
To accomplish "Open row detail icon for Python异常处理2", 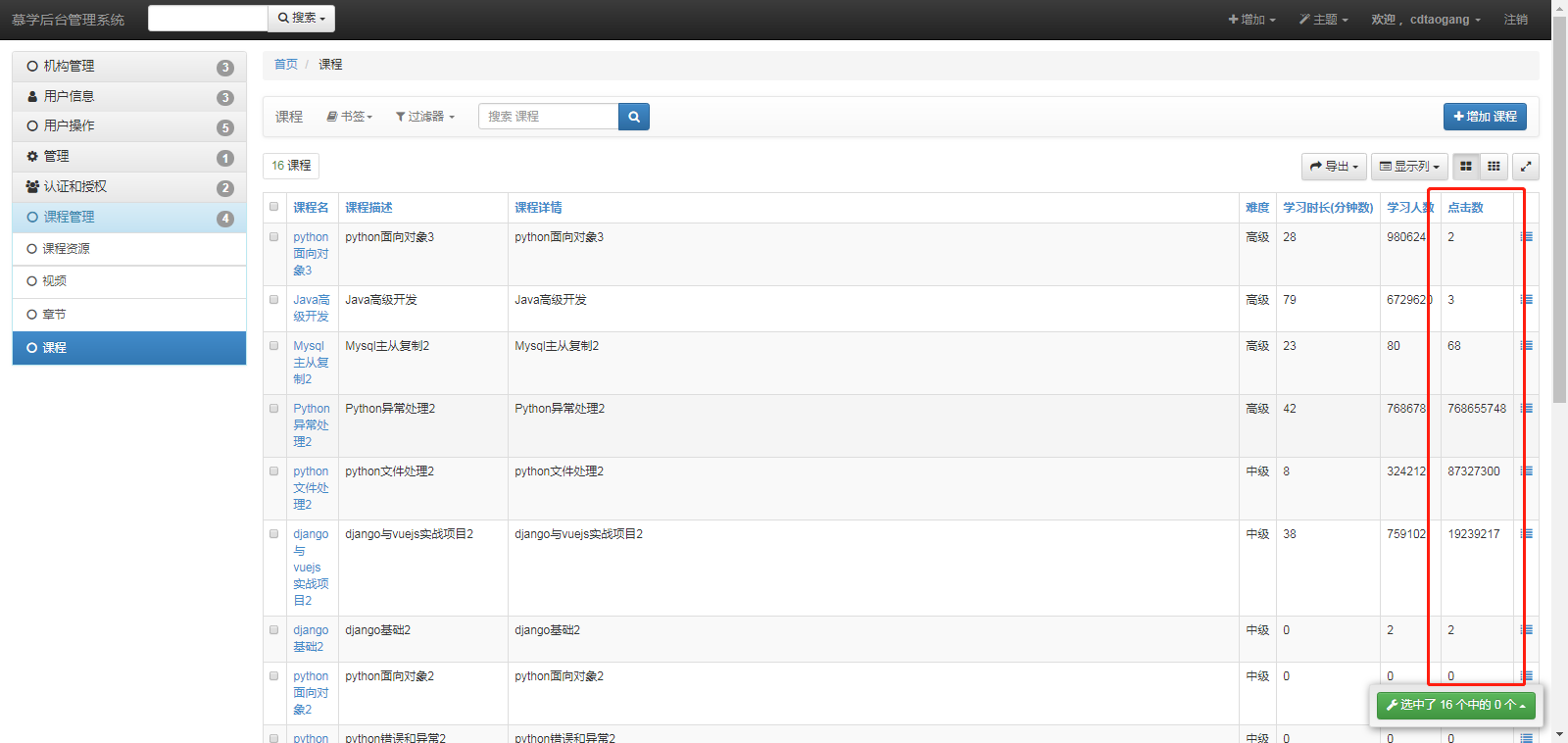I will tap(1527, 409).
